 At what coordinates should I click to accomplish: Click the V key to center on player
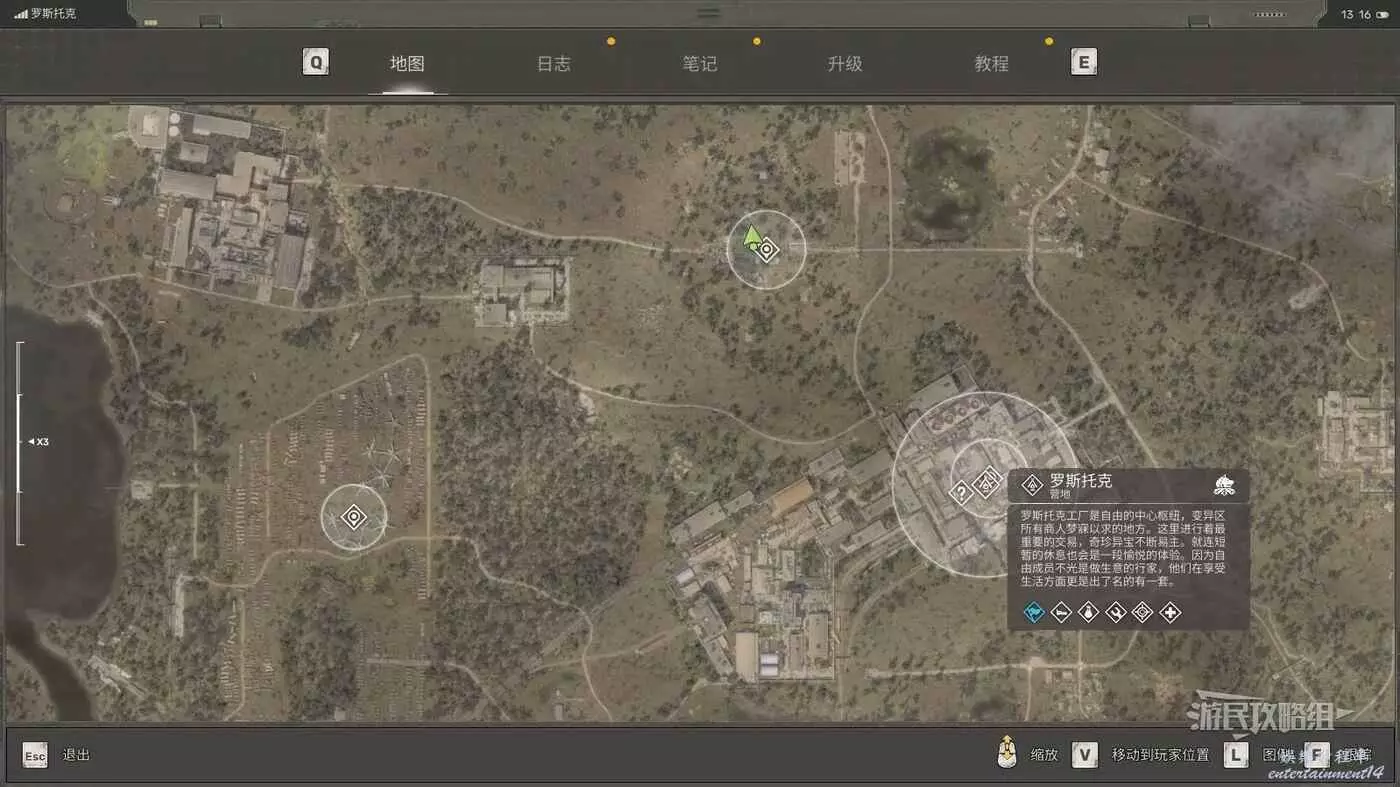tap(1085, 755)
